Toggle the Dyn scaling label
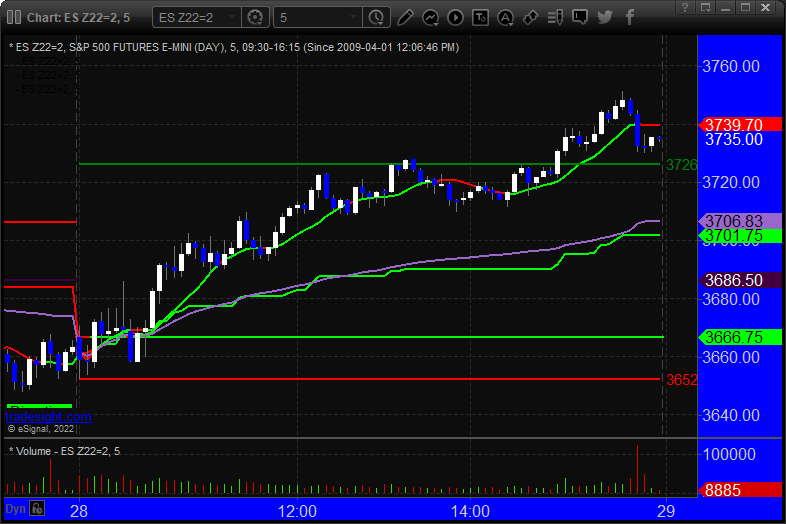The image size is (786, 524). [x=15, y=509]
